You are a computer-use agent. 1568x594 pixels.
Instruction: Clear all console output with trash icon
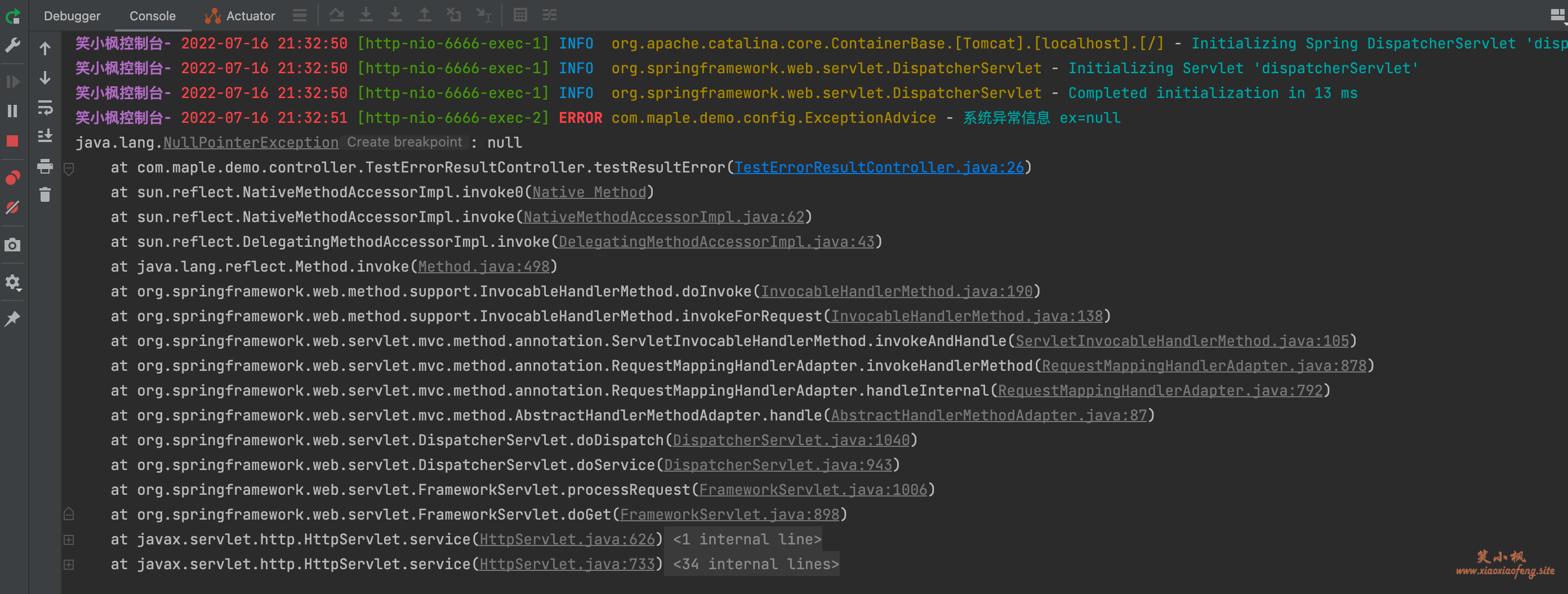click(45, 194)
